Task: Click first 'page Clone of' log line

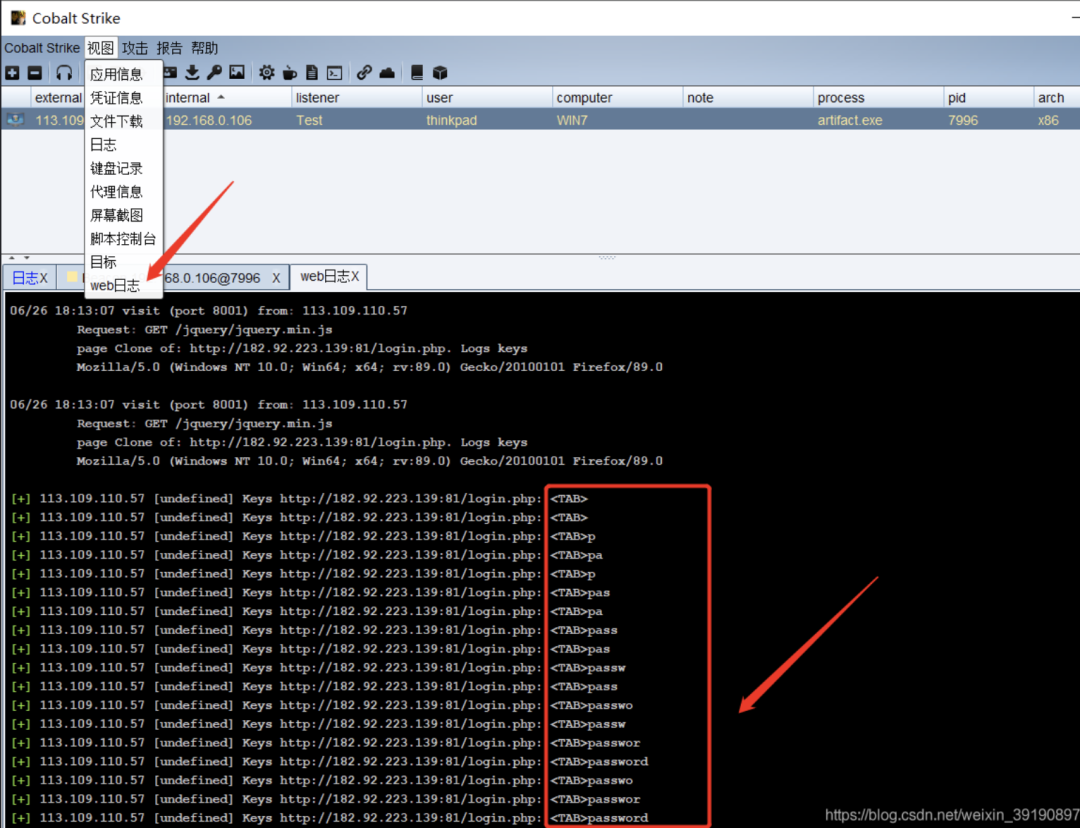Action: click(x=302, y=349)
